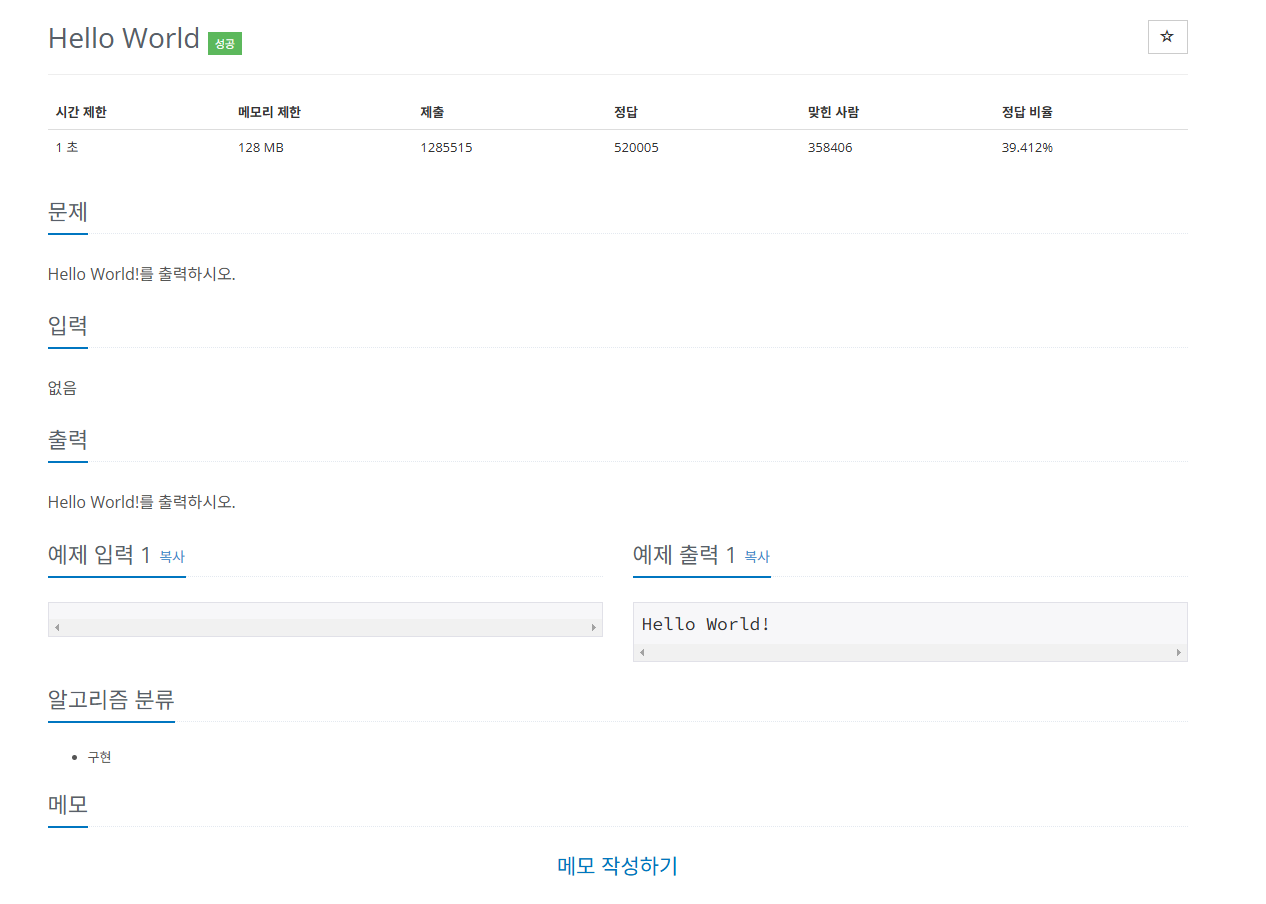Copy the sample output via its 복사 link
1266x904 pixels.
pos(756,557)
